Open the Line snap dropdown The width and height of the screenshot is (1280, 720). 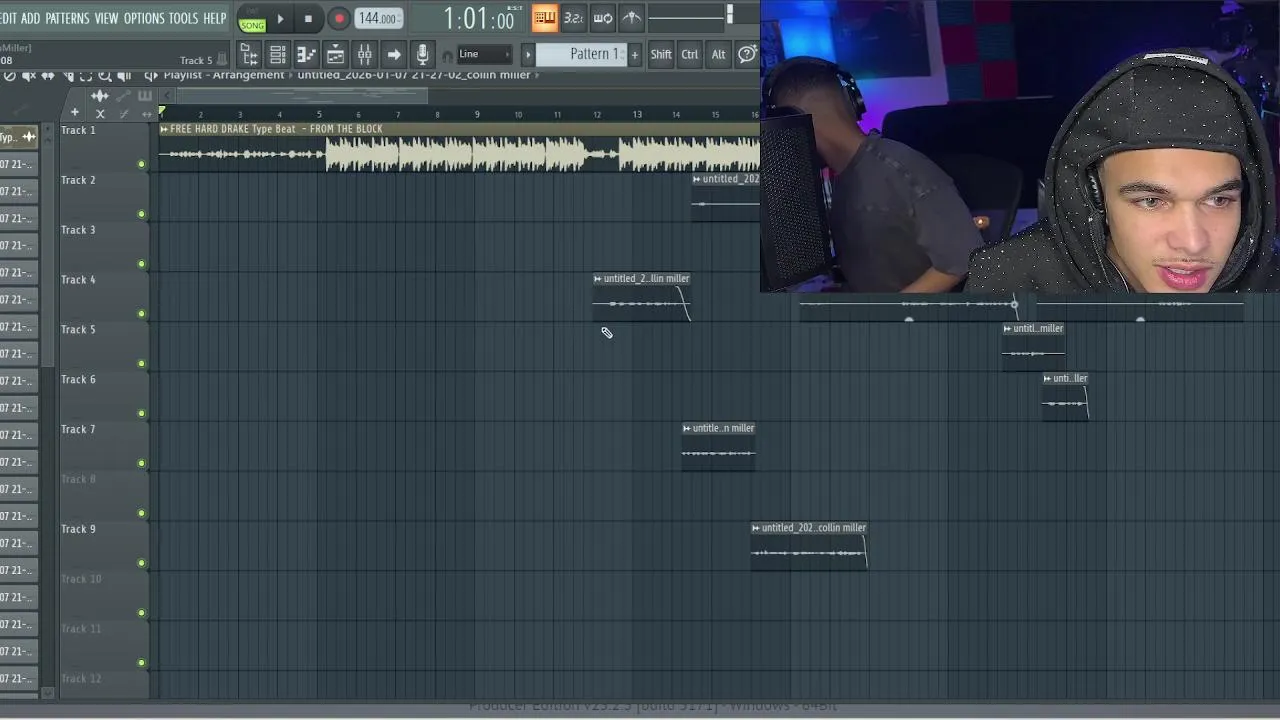tap(485, 54)
